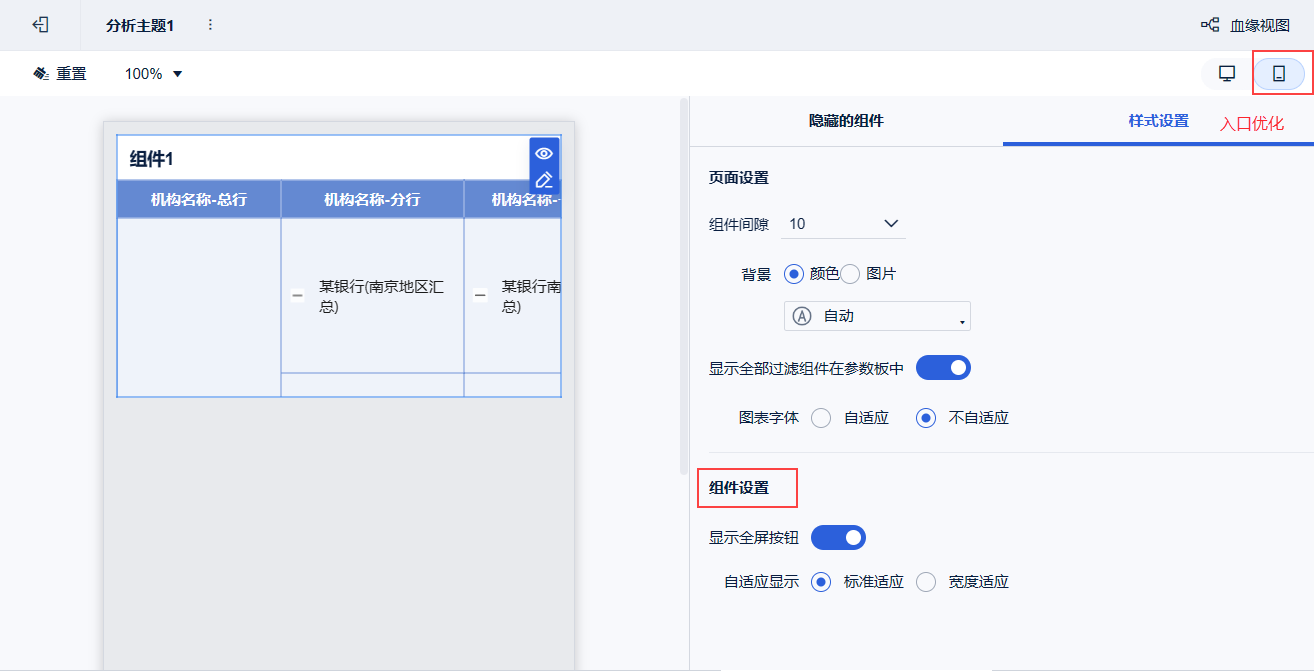Switch to 样式设置 tab
The width and height of the screenshot is (1314, 671).
point(1158,121)
